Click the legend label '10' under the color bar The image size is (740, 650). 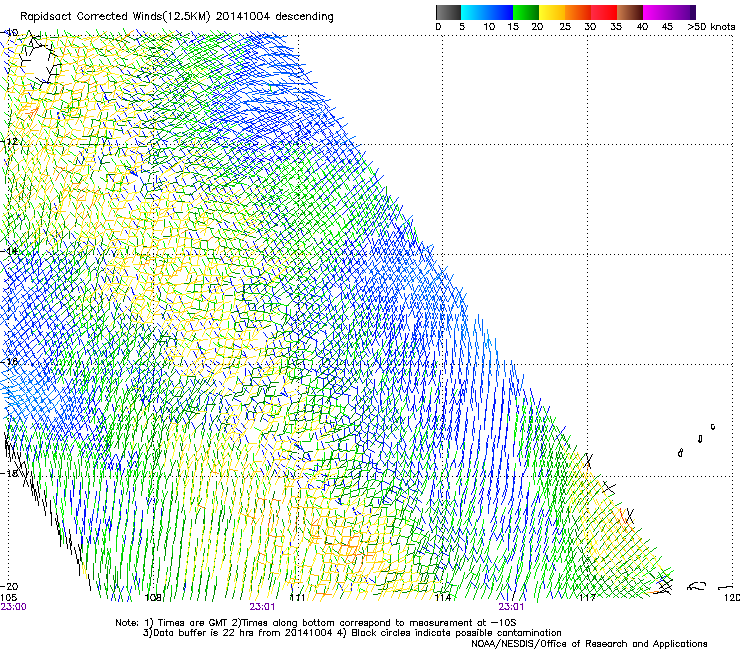coord(489,27)
